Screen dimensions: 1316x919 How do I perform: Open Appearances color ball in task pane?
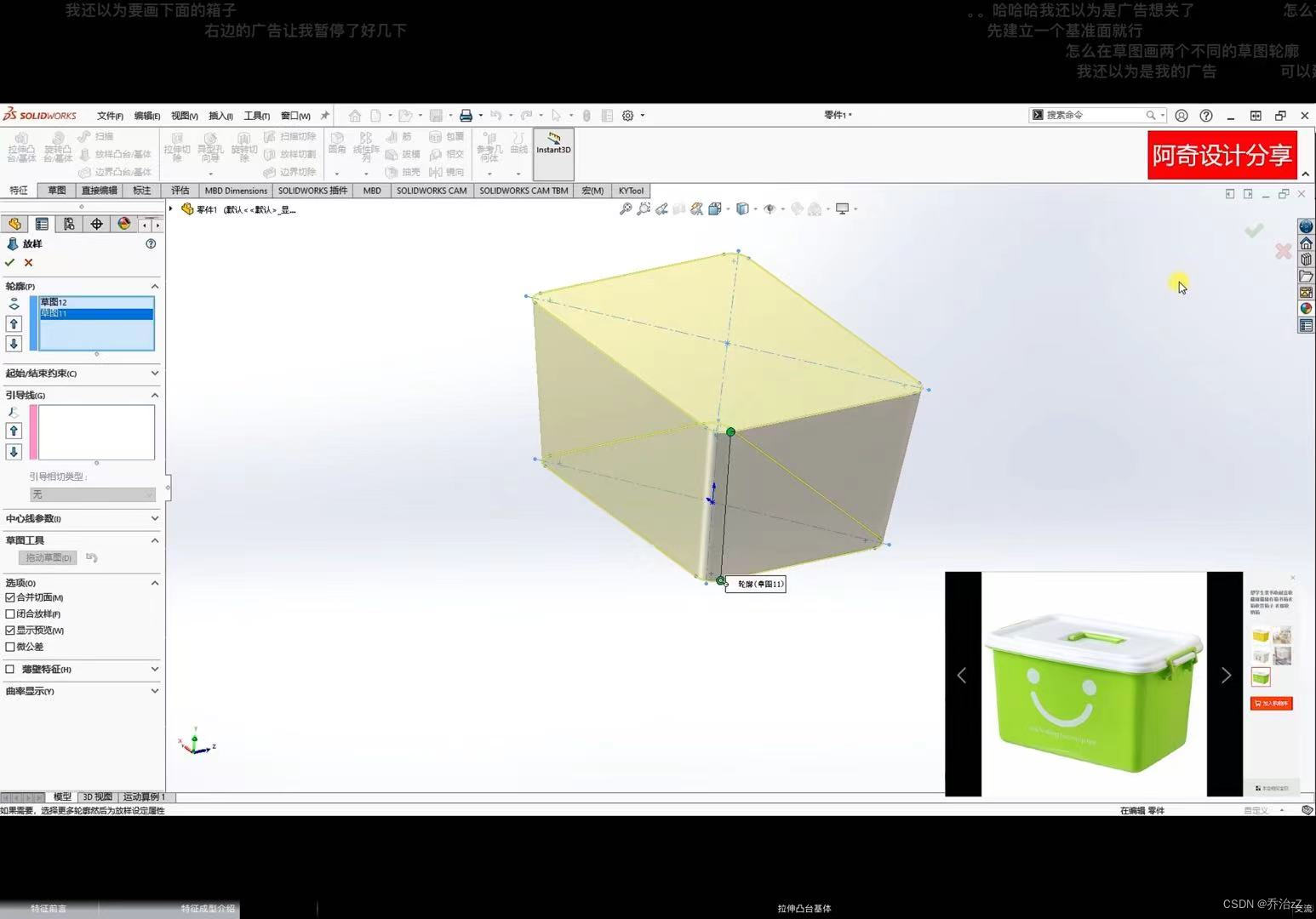(x=1306, y=309)
